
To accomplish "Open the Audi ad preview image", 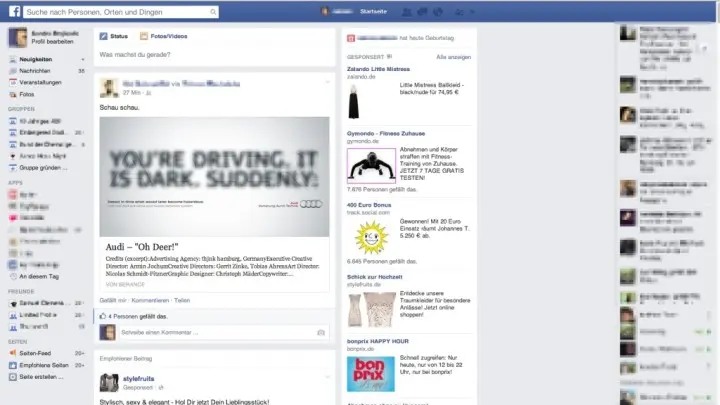I will click(214, 177).
